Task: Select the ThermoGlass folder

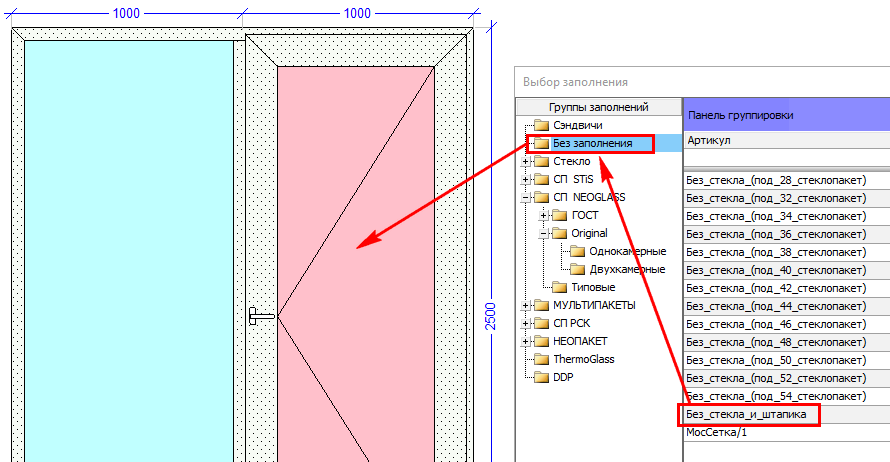Action: point(583,359)
